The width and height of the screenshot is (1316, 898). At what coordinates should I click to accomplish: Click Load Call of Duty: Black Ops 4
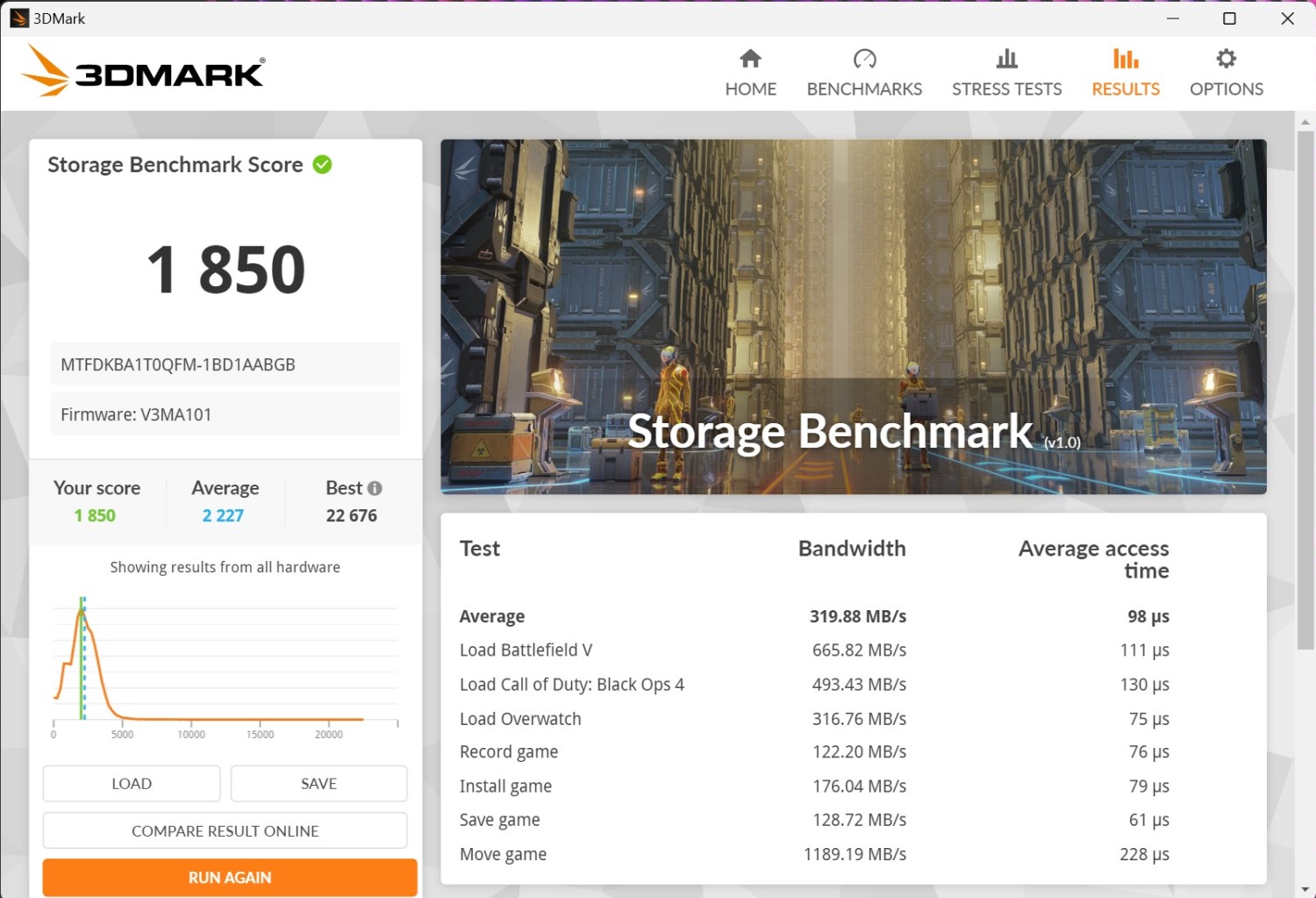[x=571, y=685]
